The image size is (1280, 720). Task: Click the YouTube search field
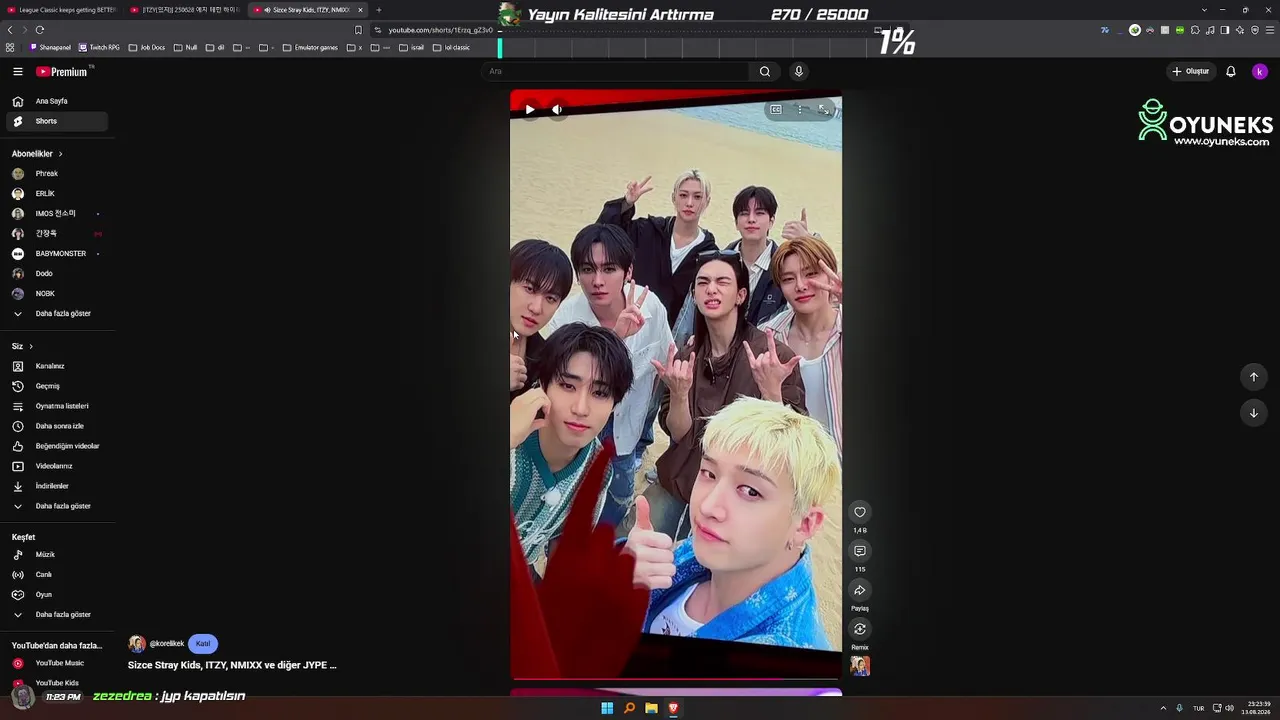(615, 71)
